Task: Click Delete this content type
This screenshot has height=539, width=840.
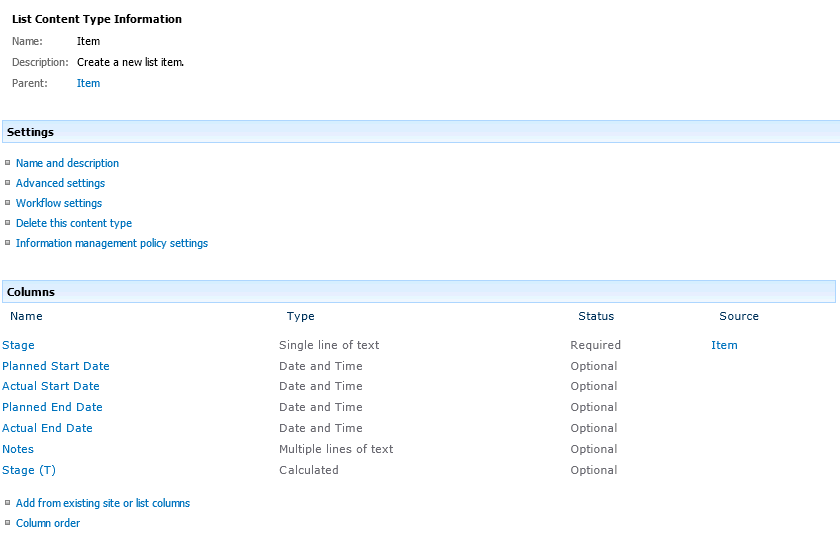Action: coord(74,223)
